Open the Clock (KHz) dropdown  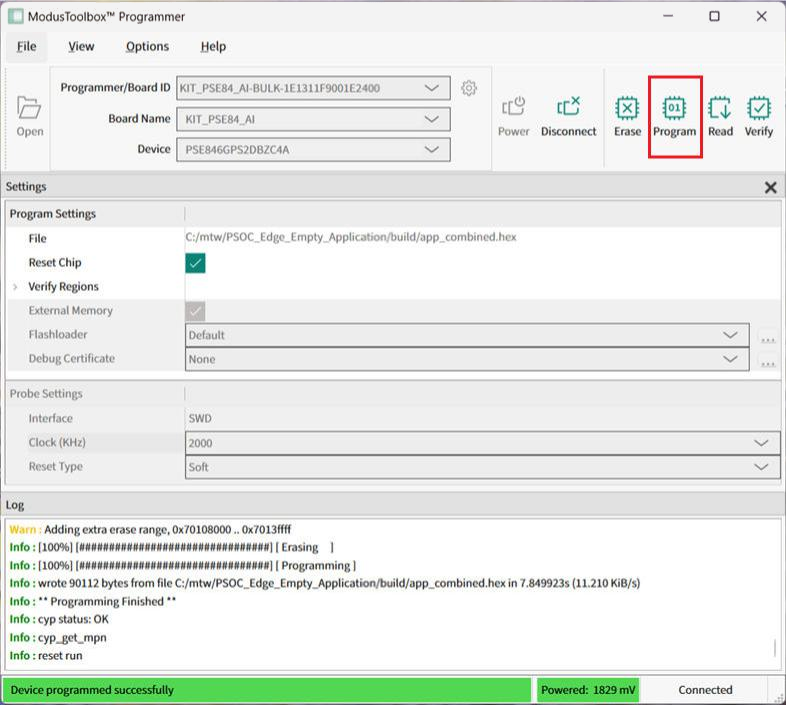(483, 443)
